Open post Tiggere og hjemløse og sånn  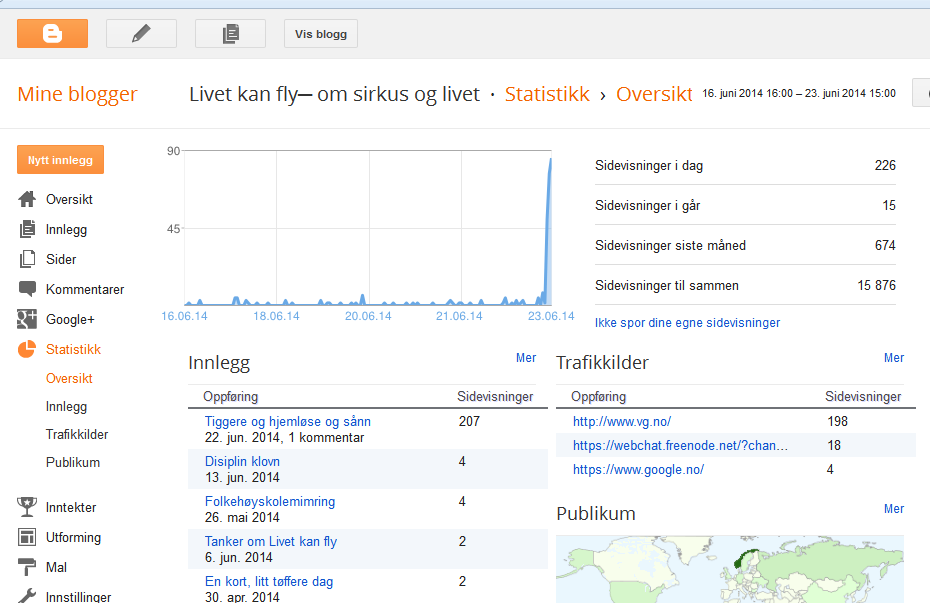point(287,422)
